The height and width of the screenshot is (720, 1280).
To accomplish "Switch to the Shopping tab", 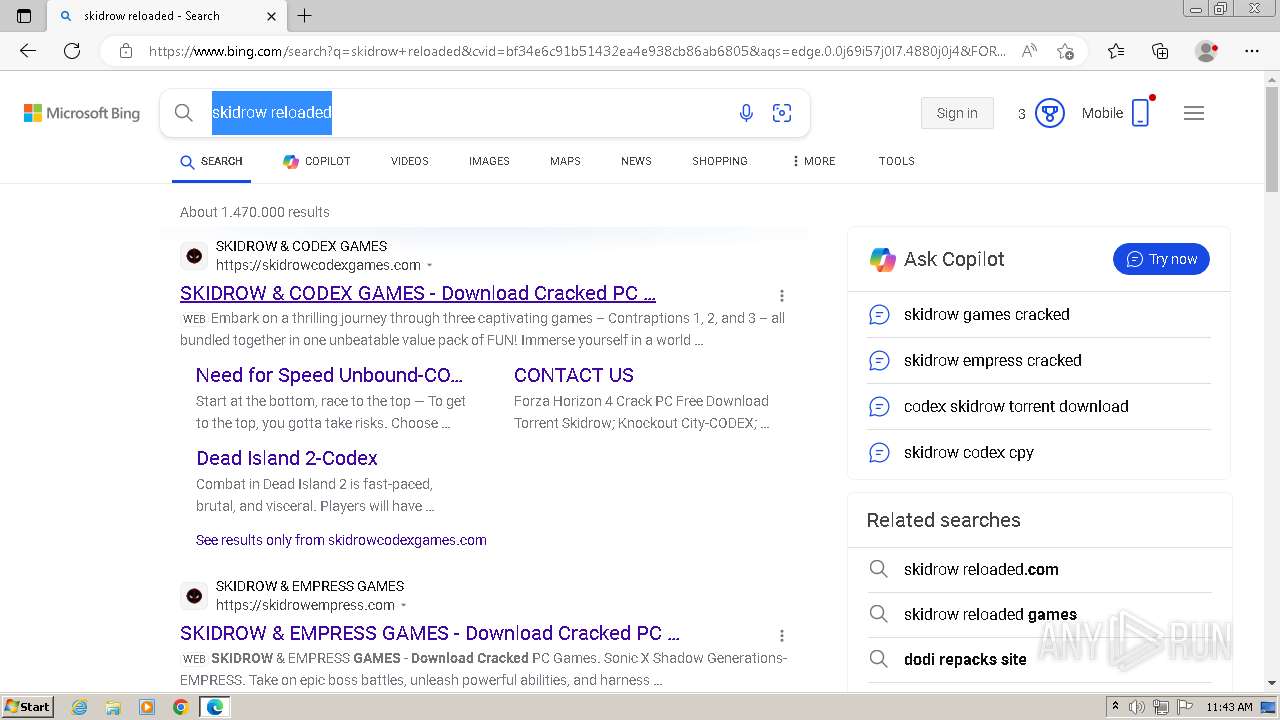I will click(720, 161).
